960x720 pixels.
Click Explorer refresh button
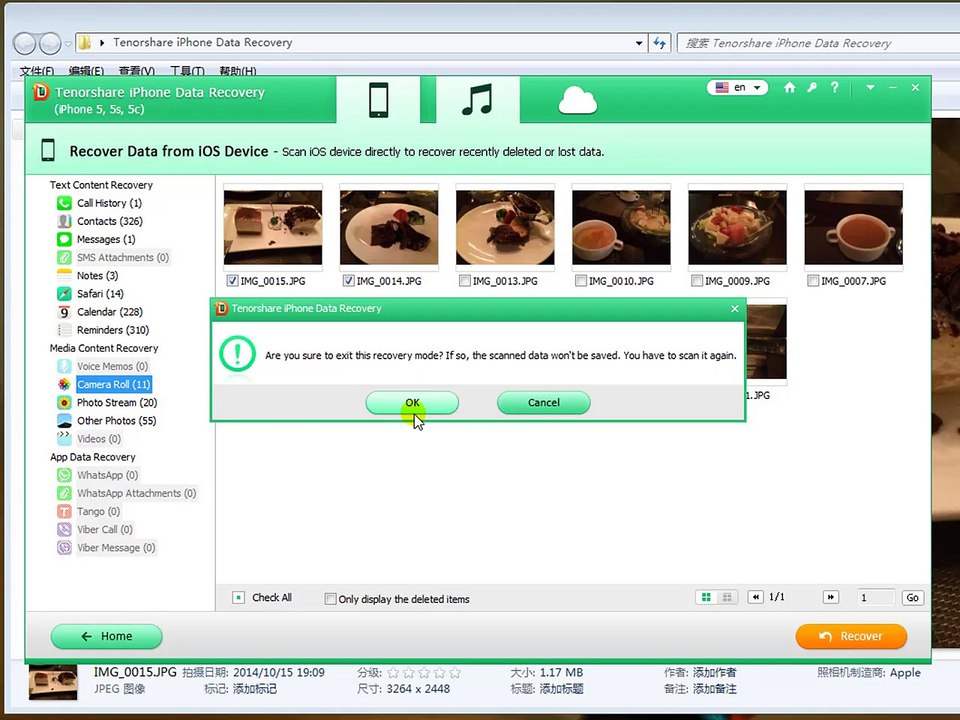point(659,43)
